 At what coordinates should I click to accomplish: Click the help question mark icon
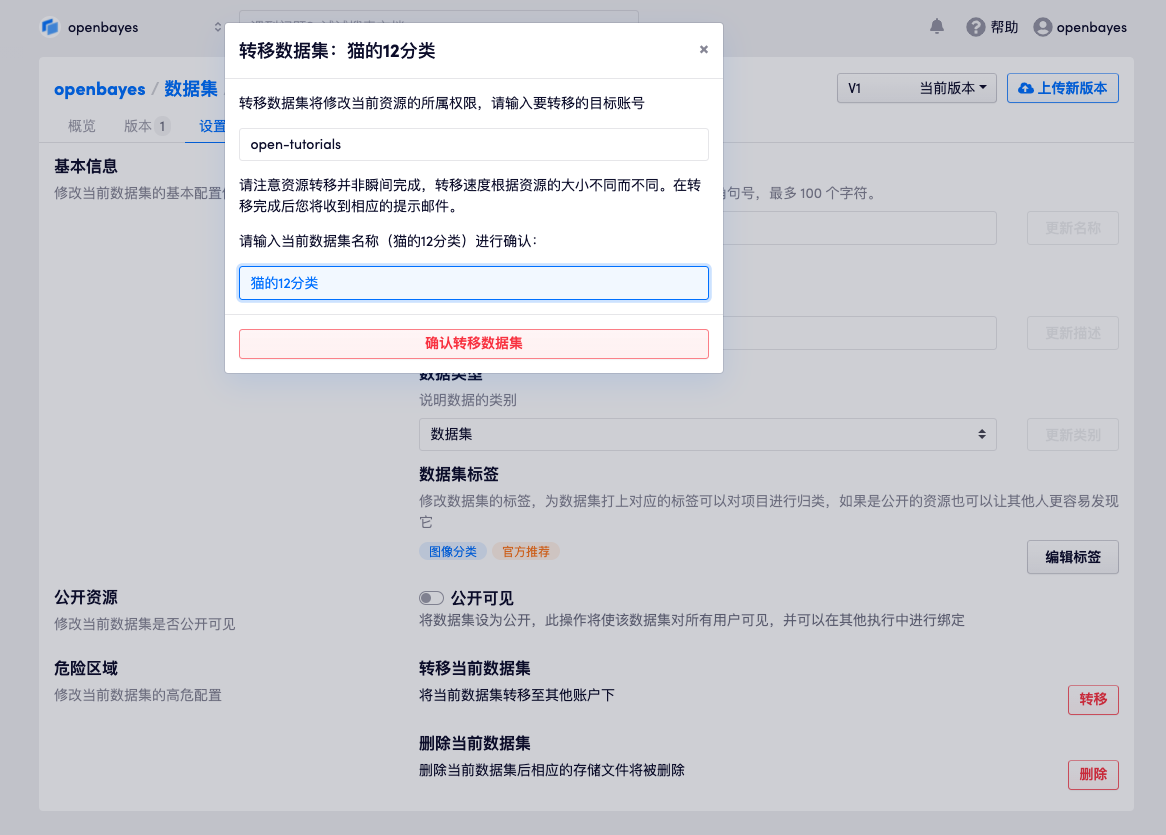pyautogui.click(x=976, y=27)
